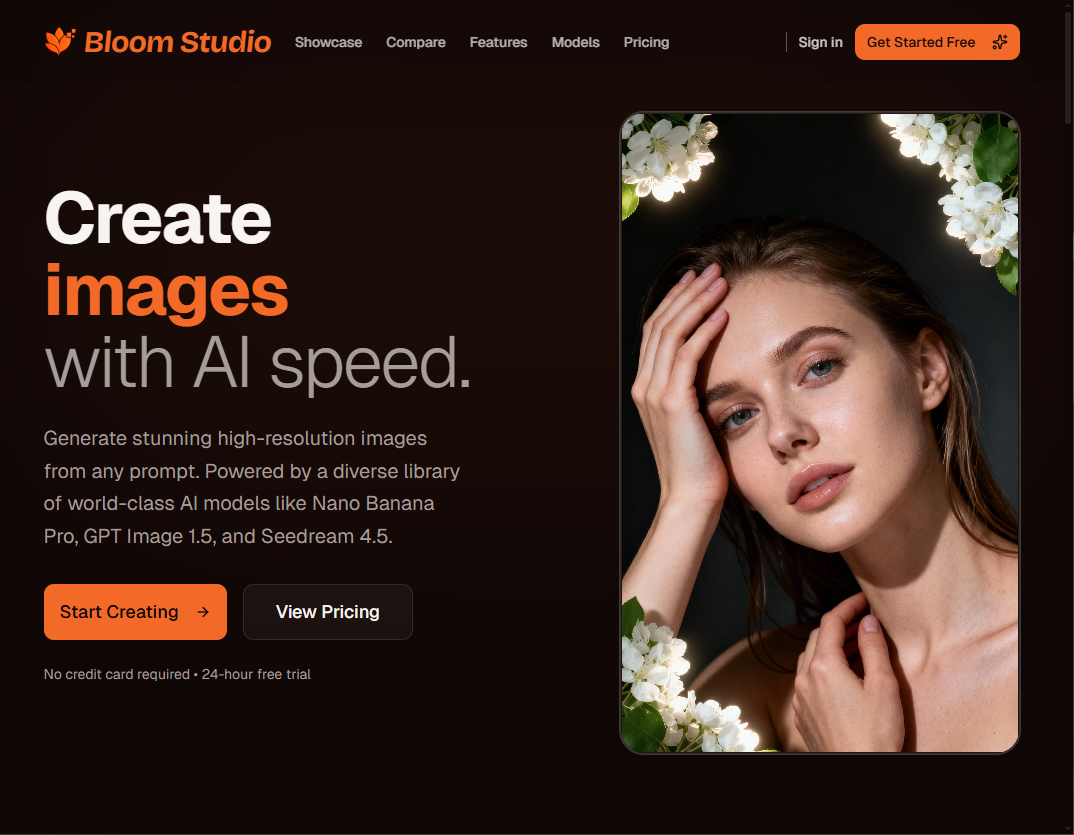Select the View Pricing button
Viewport: 1074px width, 835px height.
[327, 612]
